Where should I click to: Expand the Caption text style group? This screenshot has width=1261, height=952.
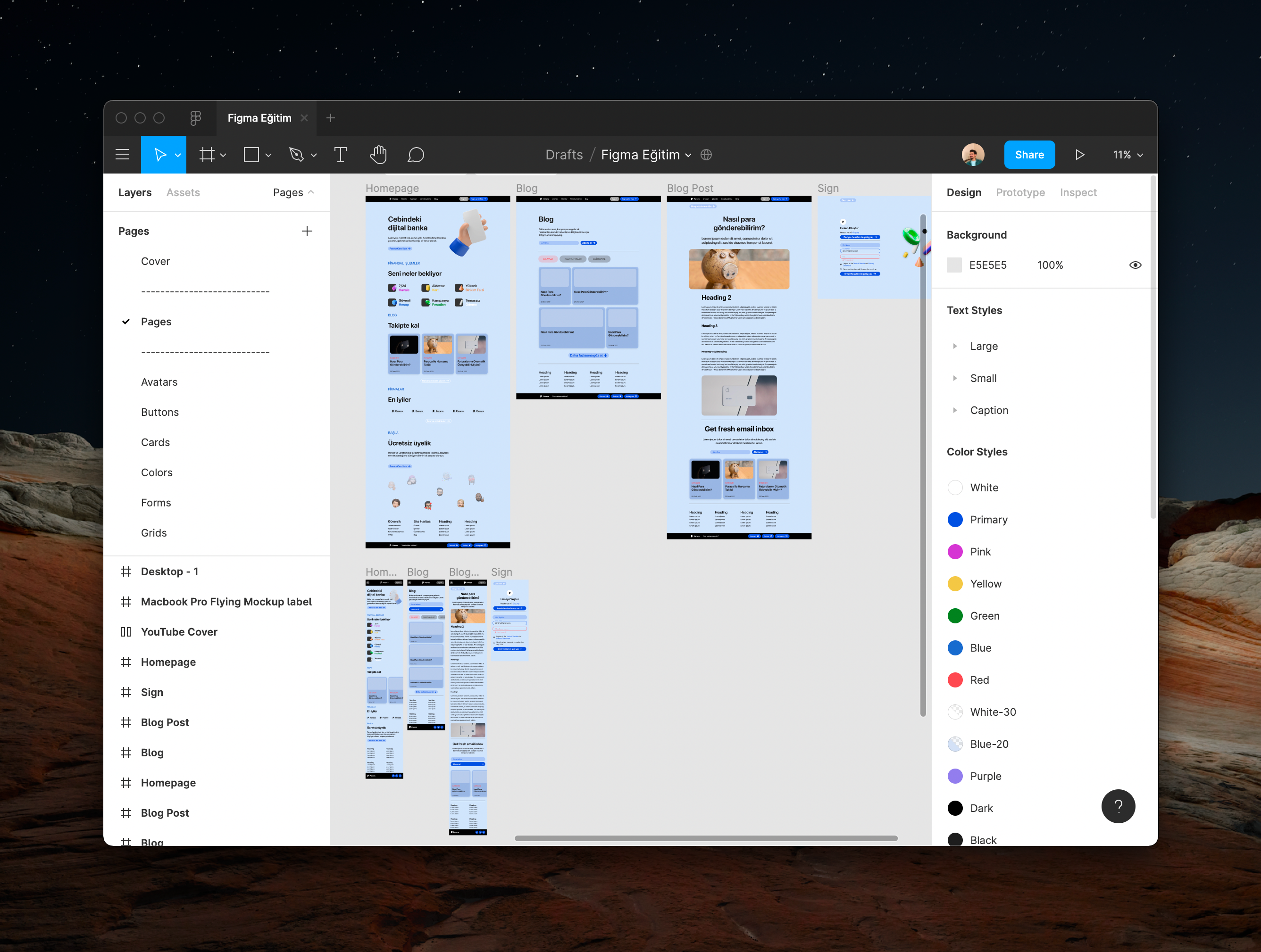tap(955, 410)
